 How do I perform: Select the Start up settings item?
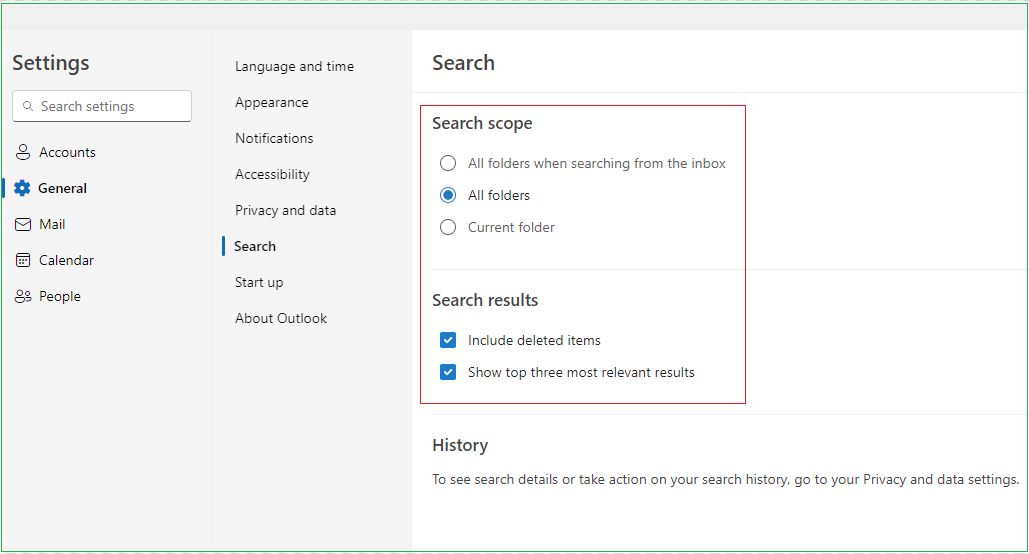(259, 283)
